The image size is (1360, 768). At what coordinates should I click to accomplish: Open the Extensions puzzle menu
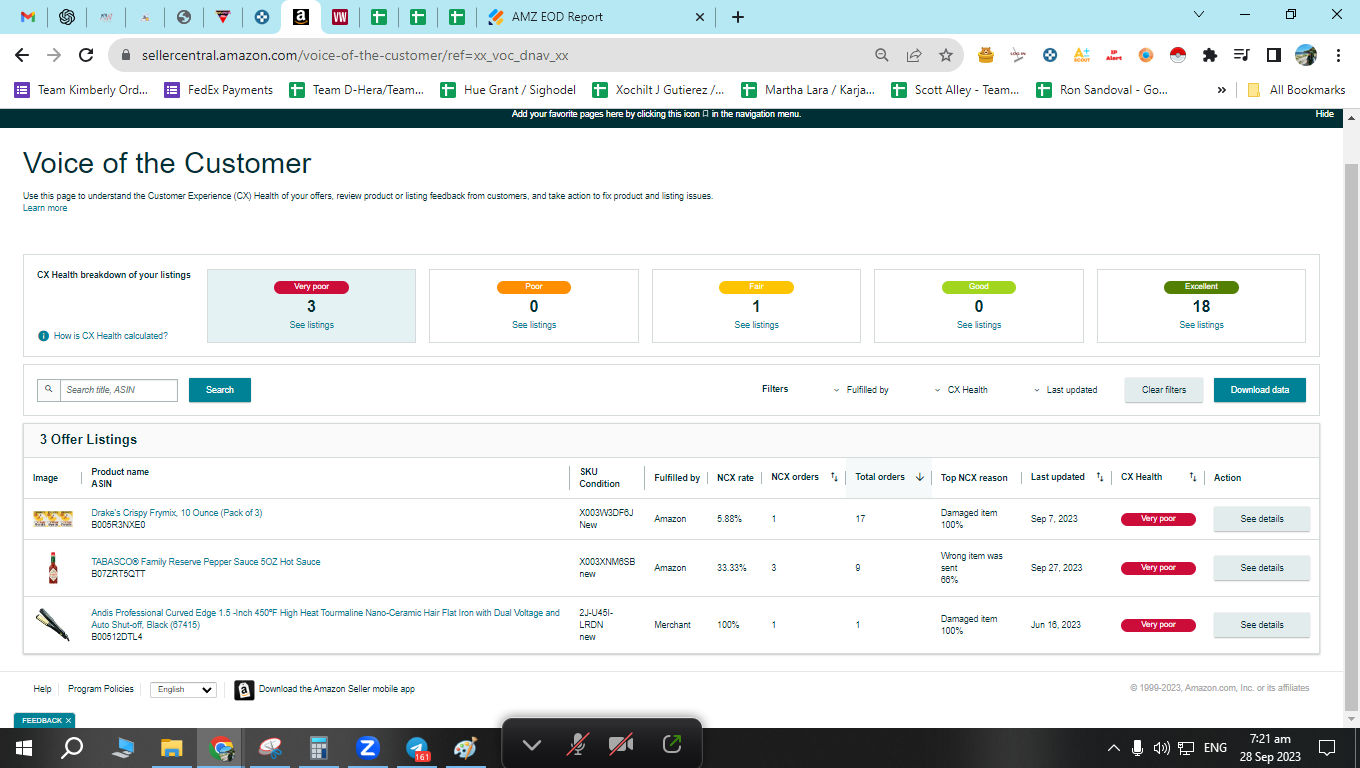(x=1210, y=55)
